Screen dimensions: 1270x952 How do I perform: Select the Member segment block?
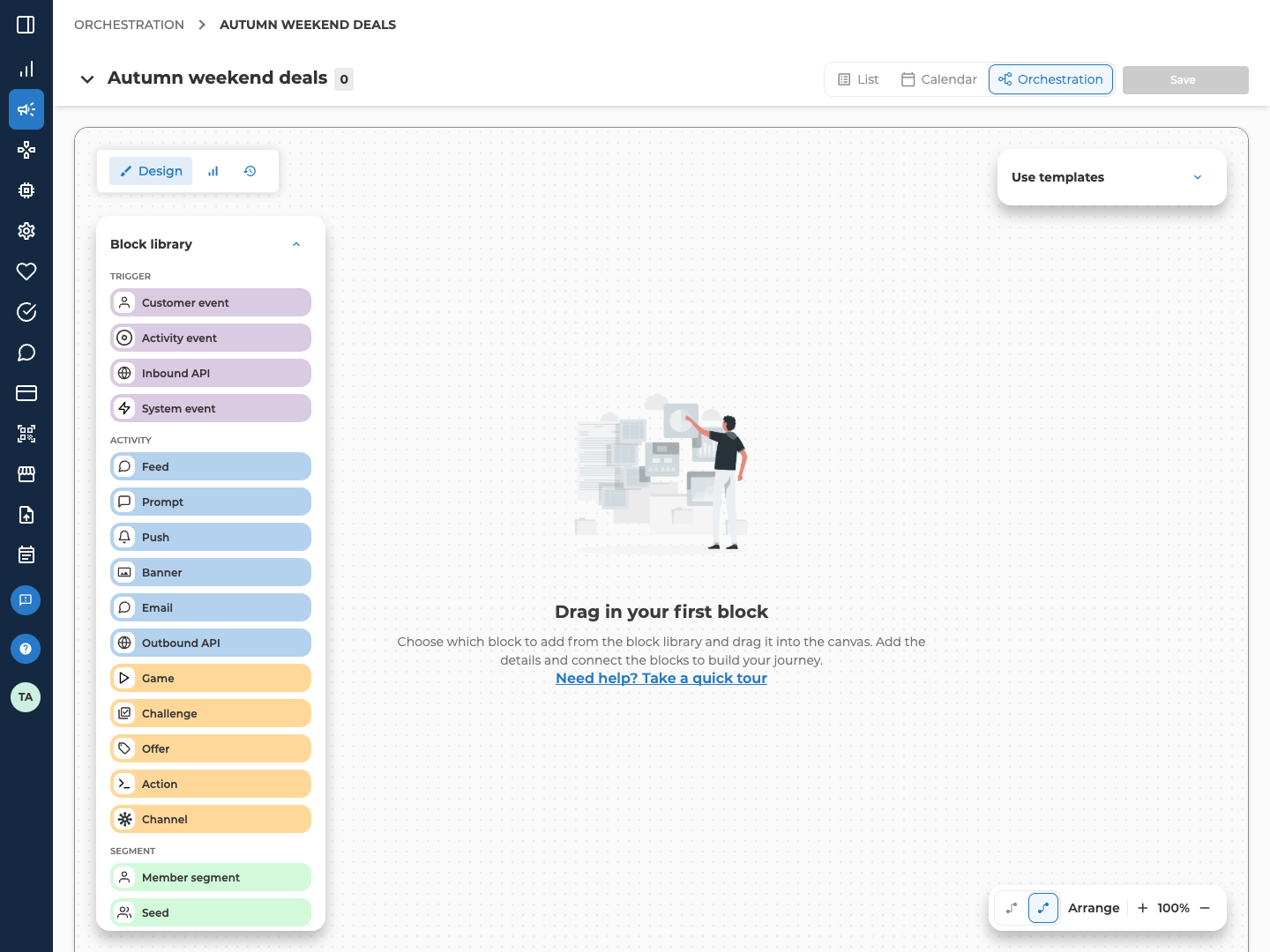(x=211, y=877)
